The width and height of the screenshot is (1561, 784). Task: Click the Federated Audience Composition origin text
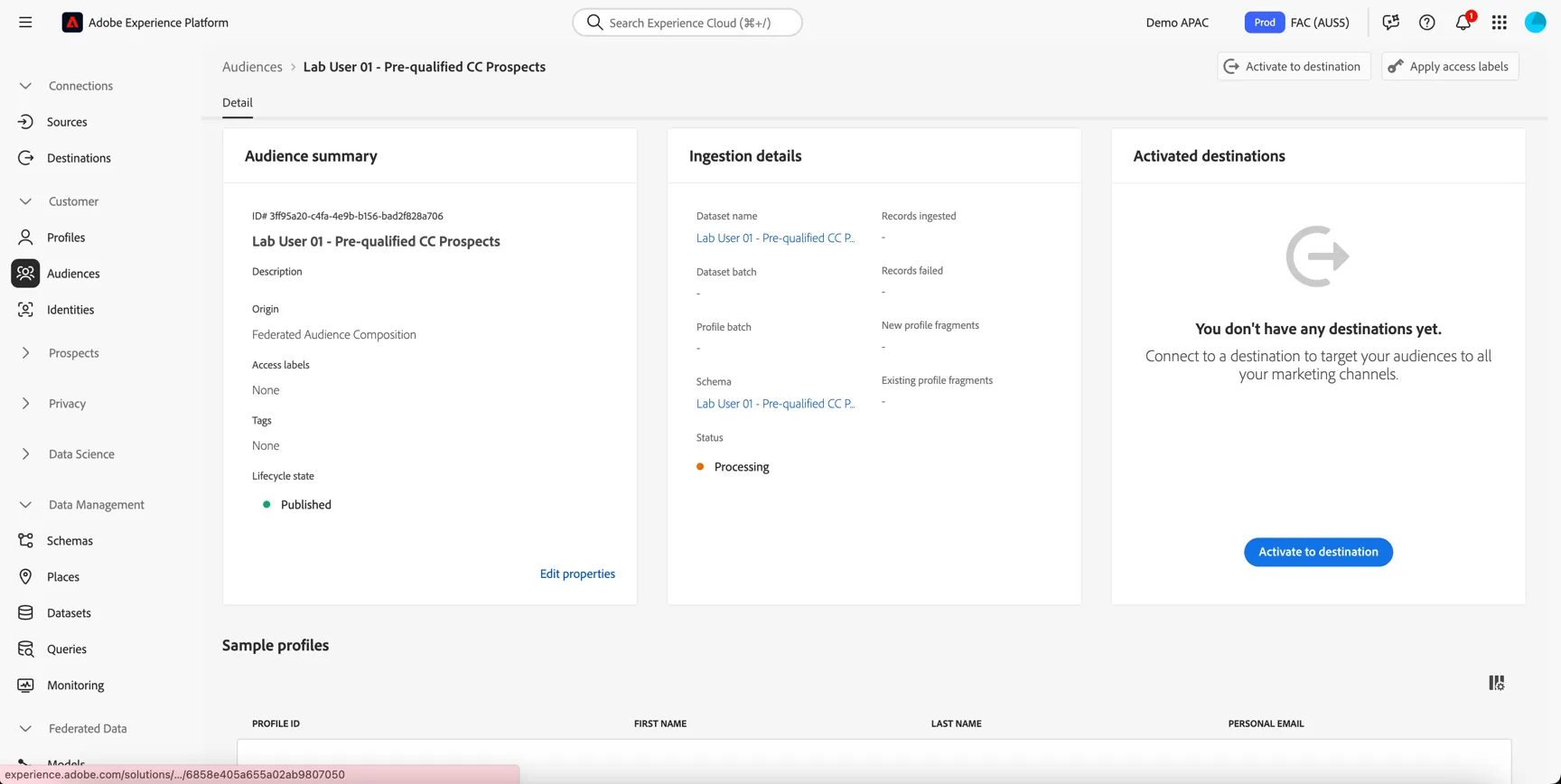tap(334, 334)
